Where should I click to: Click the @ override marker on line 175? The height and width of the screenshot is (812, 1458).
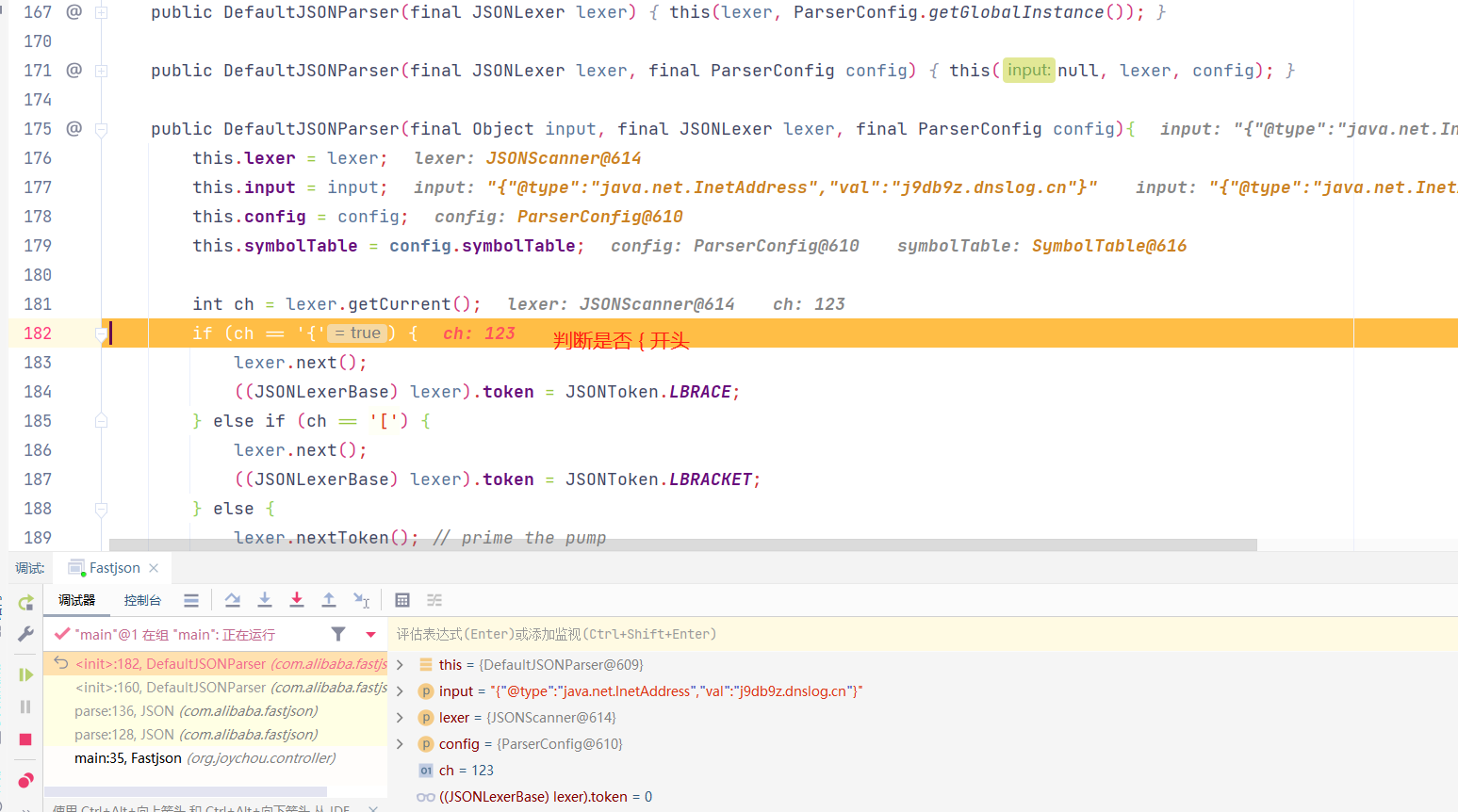pyautogui.click(x=74, y=128)
